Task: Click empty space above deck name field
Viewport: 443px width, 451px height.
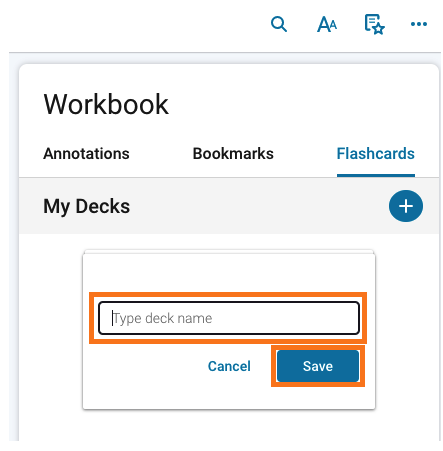Action: coord(229,273)
